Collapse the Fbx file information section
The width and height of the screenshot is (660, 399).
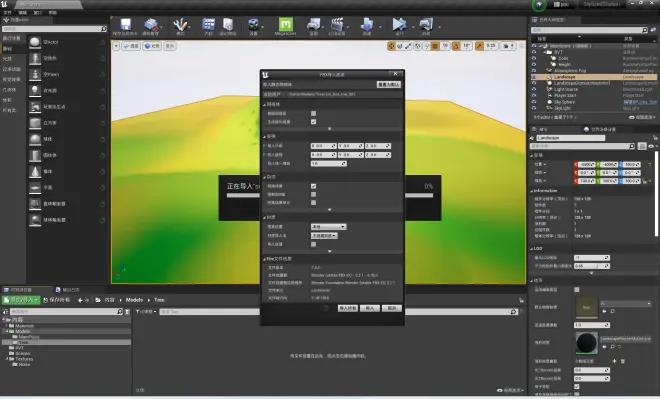coord(265,259)
